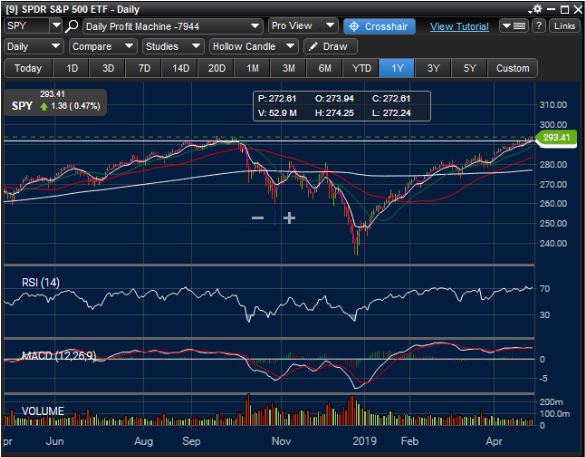This screenshot has width=585, height=457.
Task: Open the Links button
Action: [564, 26]
